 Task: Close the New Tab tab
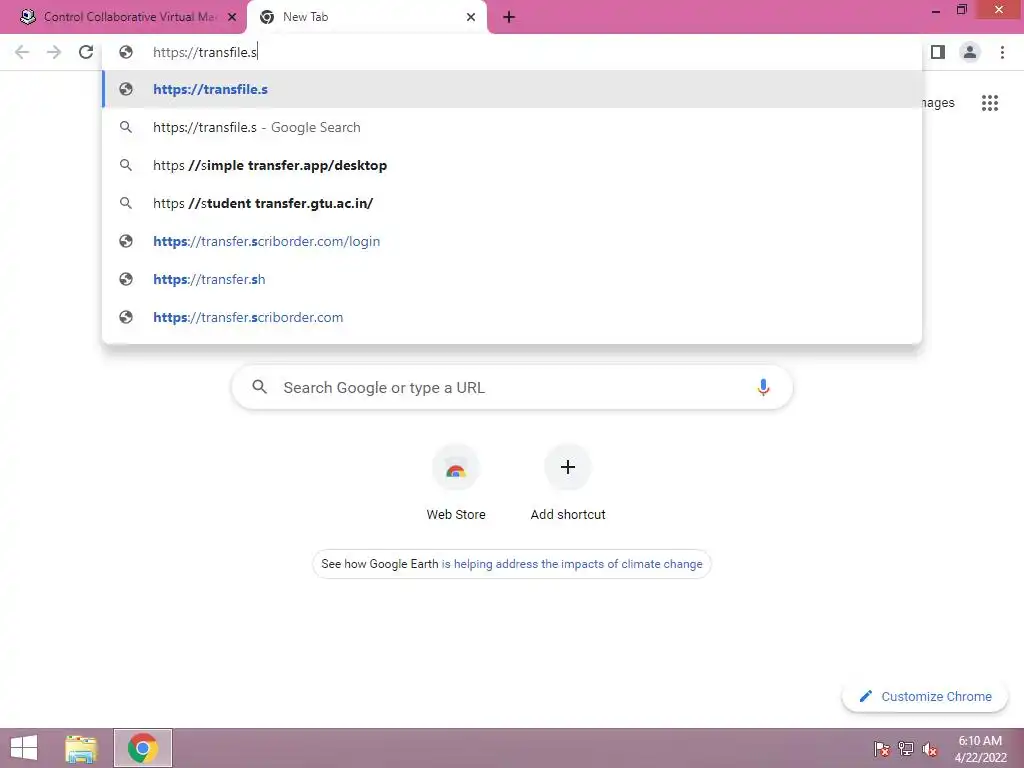pyautogui.click(x=471, y=17)
